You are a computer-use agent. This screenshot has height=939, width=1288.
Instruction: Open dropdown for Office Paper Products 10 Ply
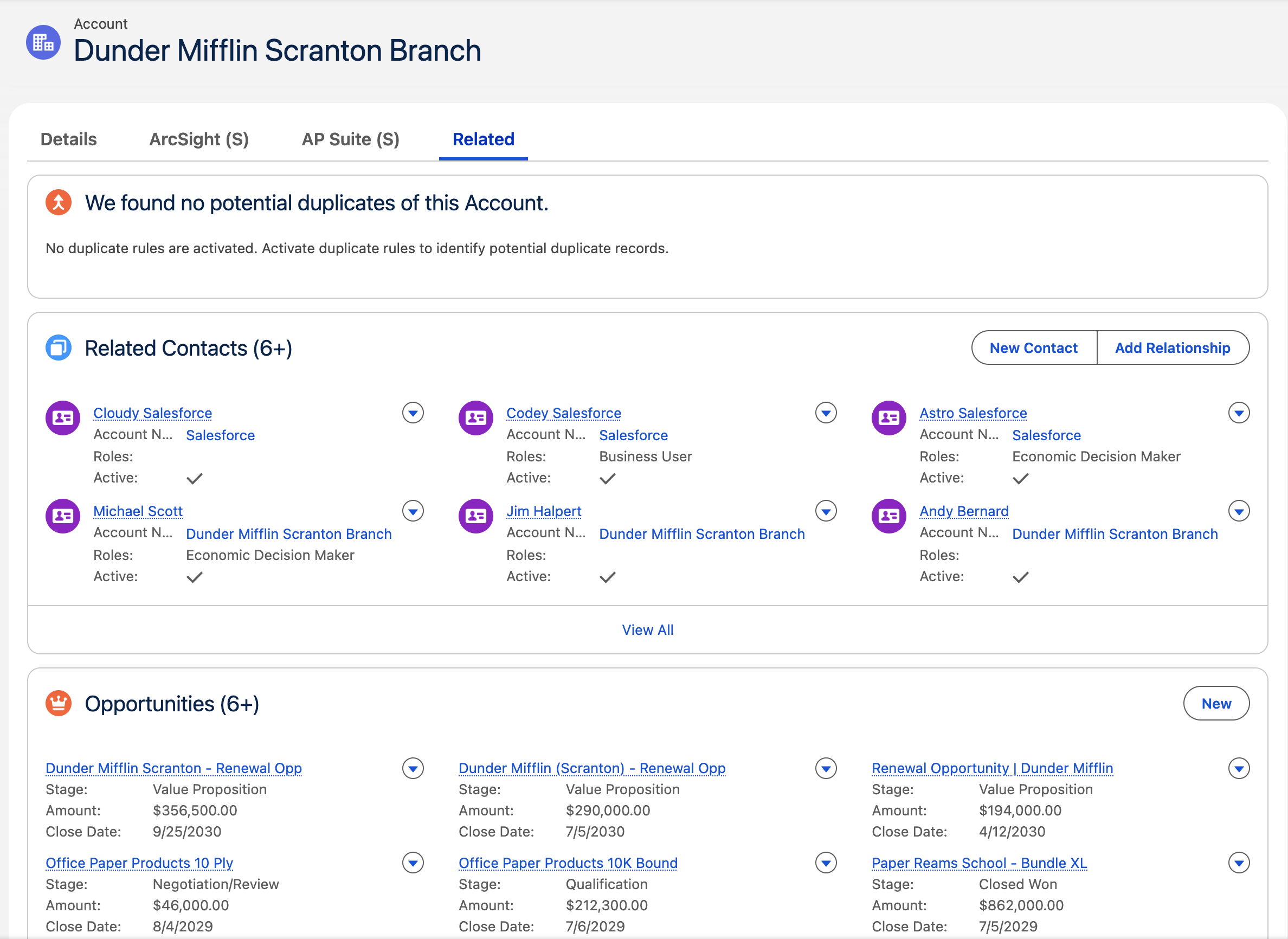point(413,863)
